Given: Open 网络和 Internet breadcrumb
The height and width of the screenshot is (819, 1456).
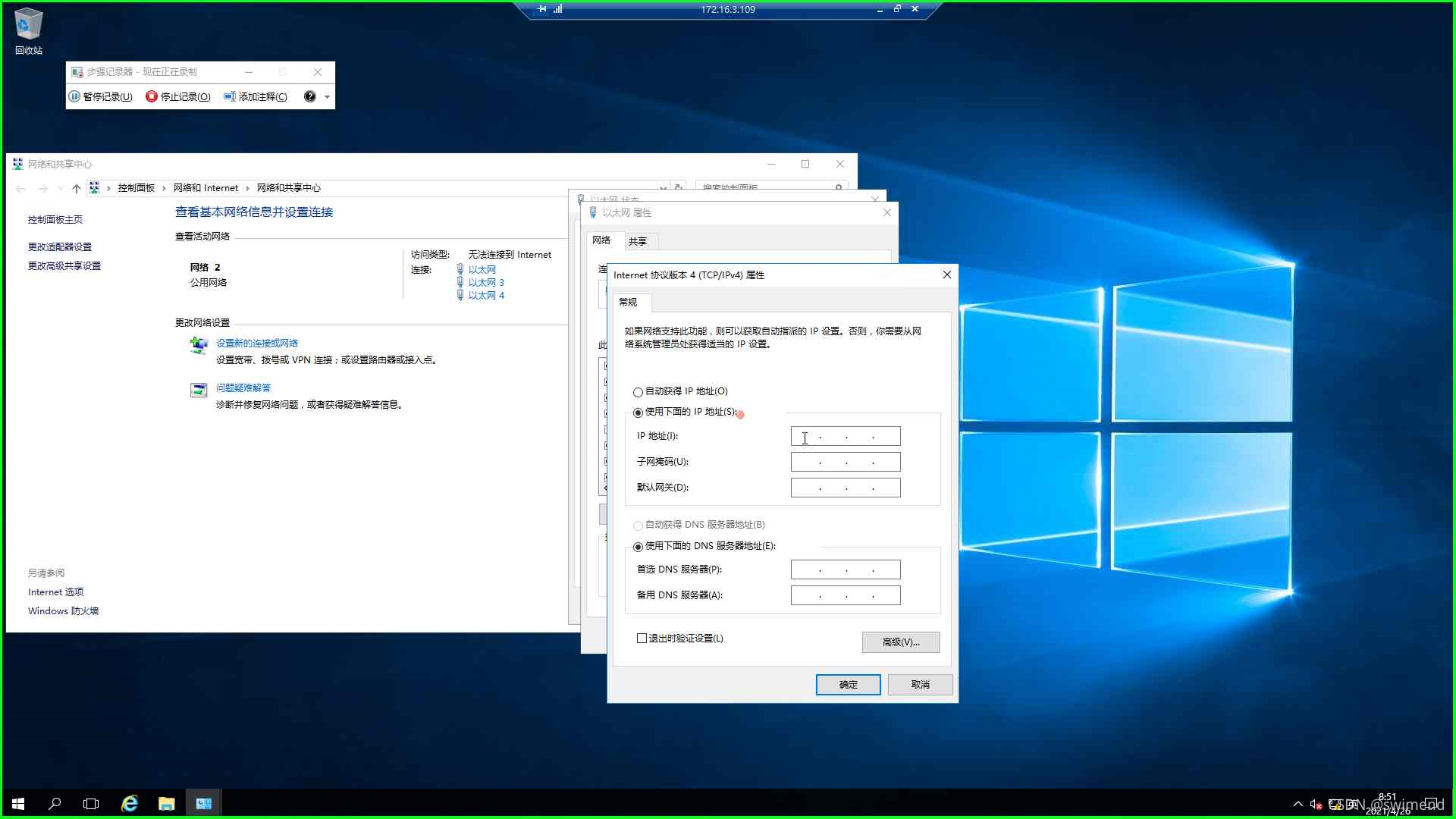Looking at the screenshot, I should pyautogui.click(x=206, y=188).
